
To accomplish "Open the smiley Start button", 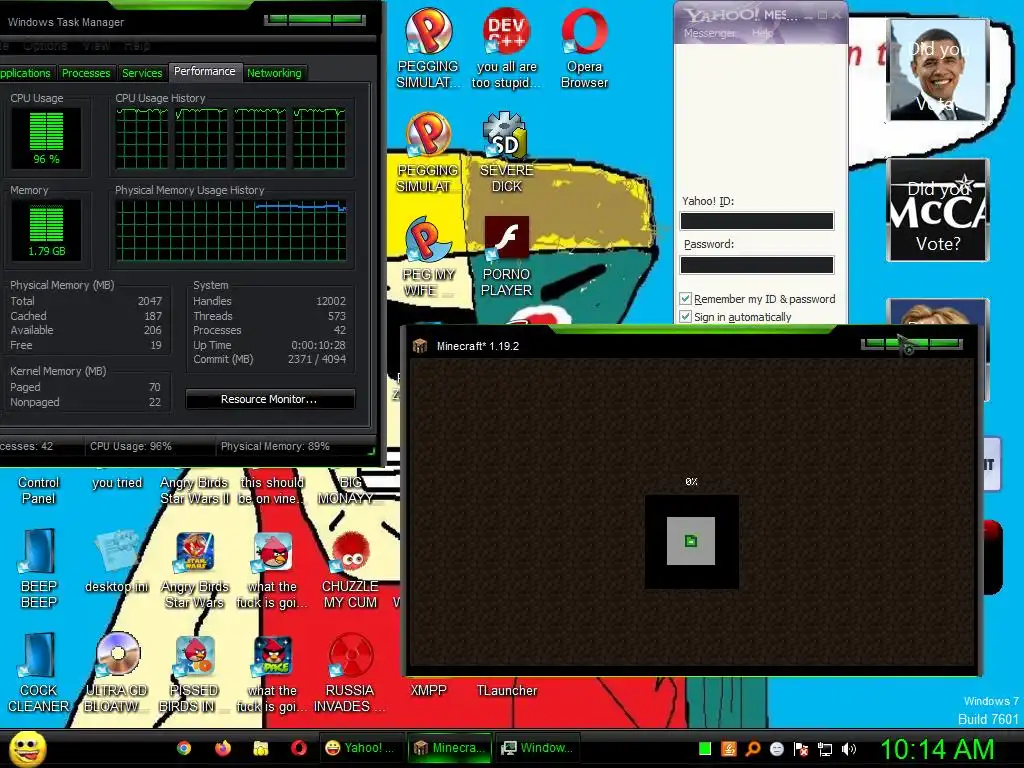I will pos(27,748).
